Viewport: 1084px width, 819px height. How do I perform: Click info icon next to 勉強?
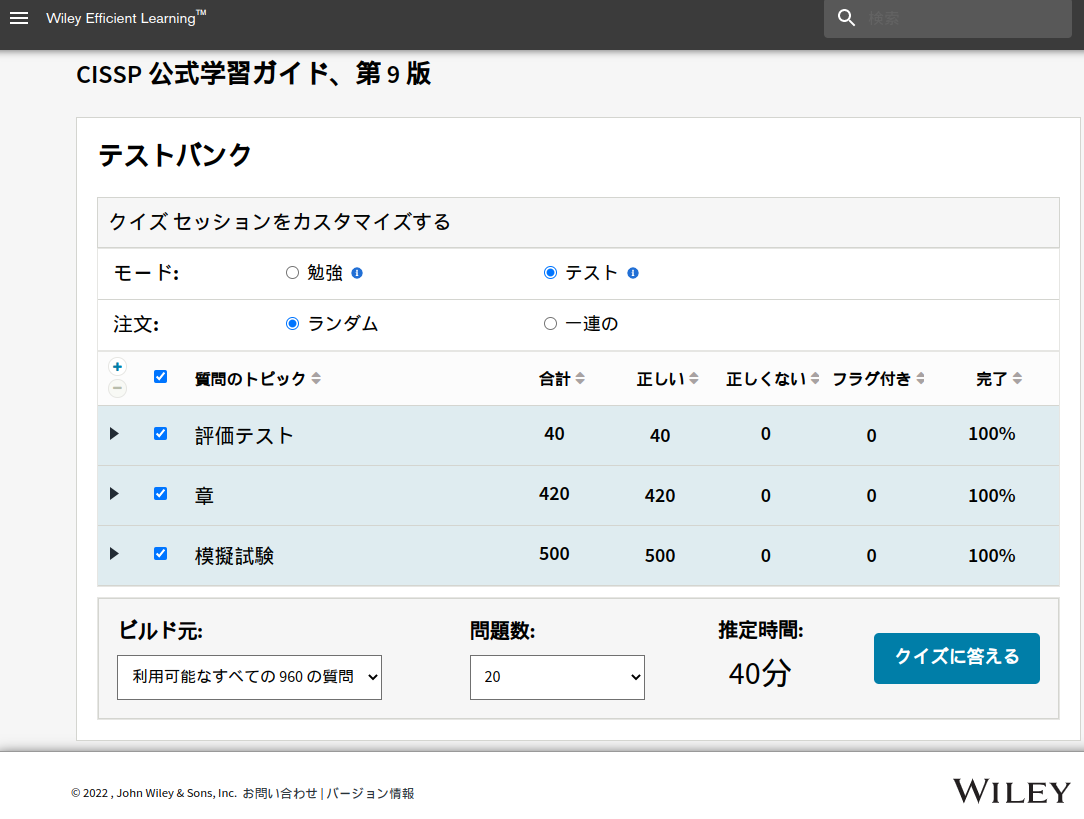(357, 273)
